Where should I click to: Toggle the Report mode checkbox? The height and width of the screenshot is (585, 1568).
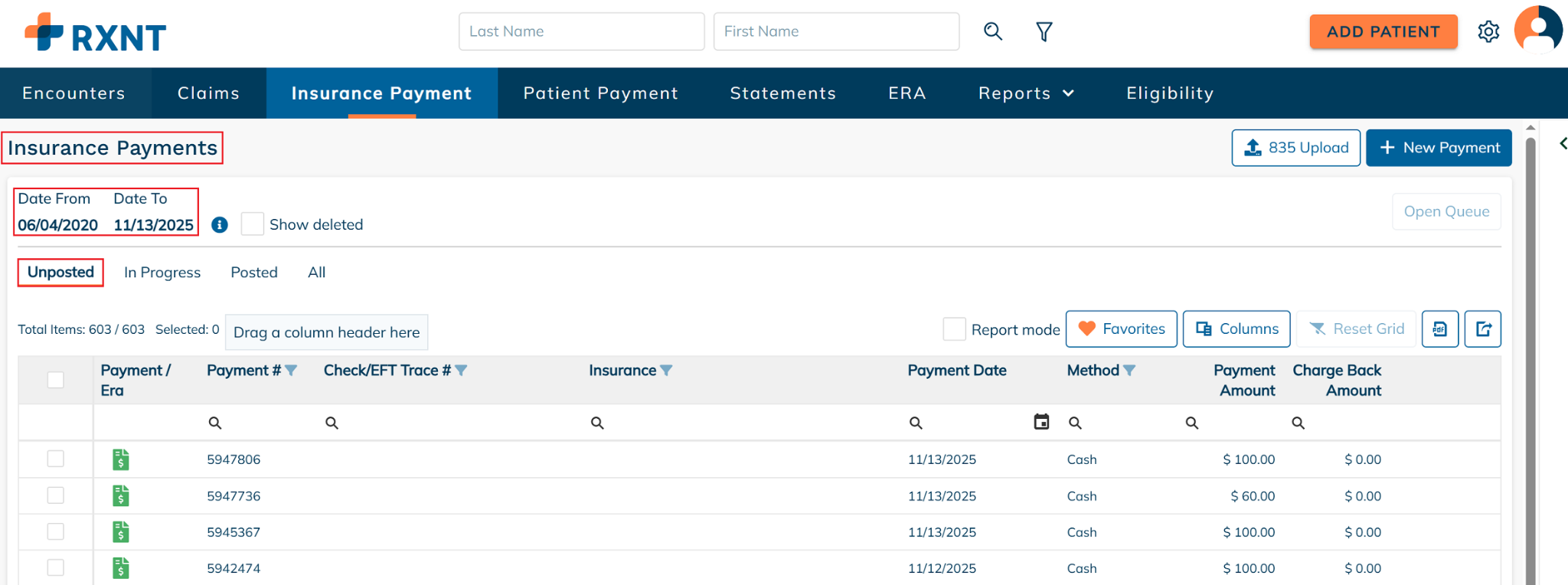coord(954,329)
